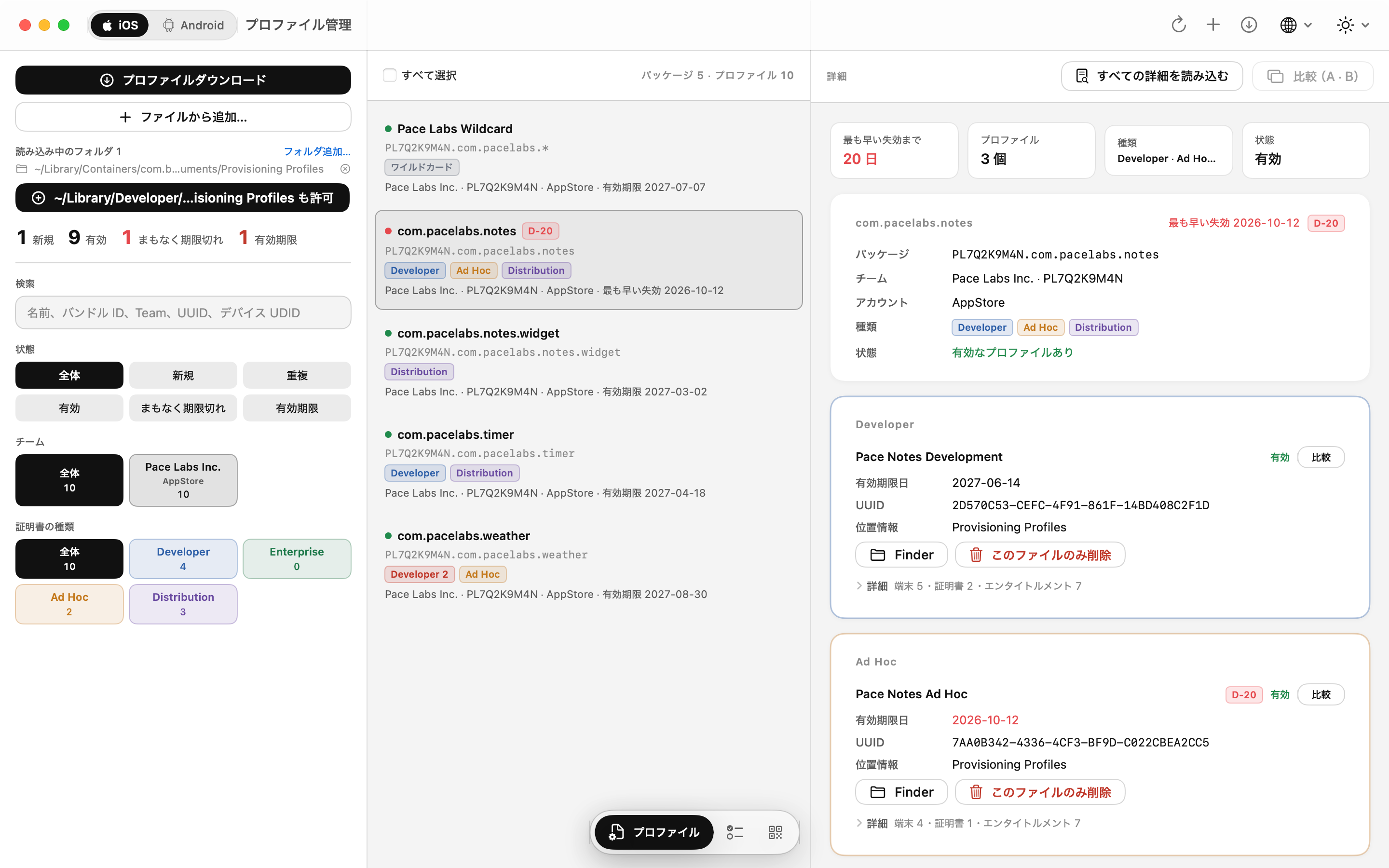Click the Pace Notes Development UUID value
1389x868 pixels.
[x=1080, y=505]
